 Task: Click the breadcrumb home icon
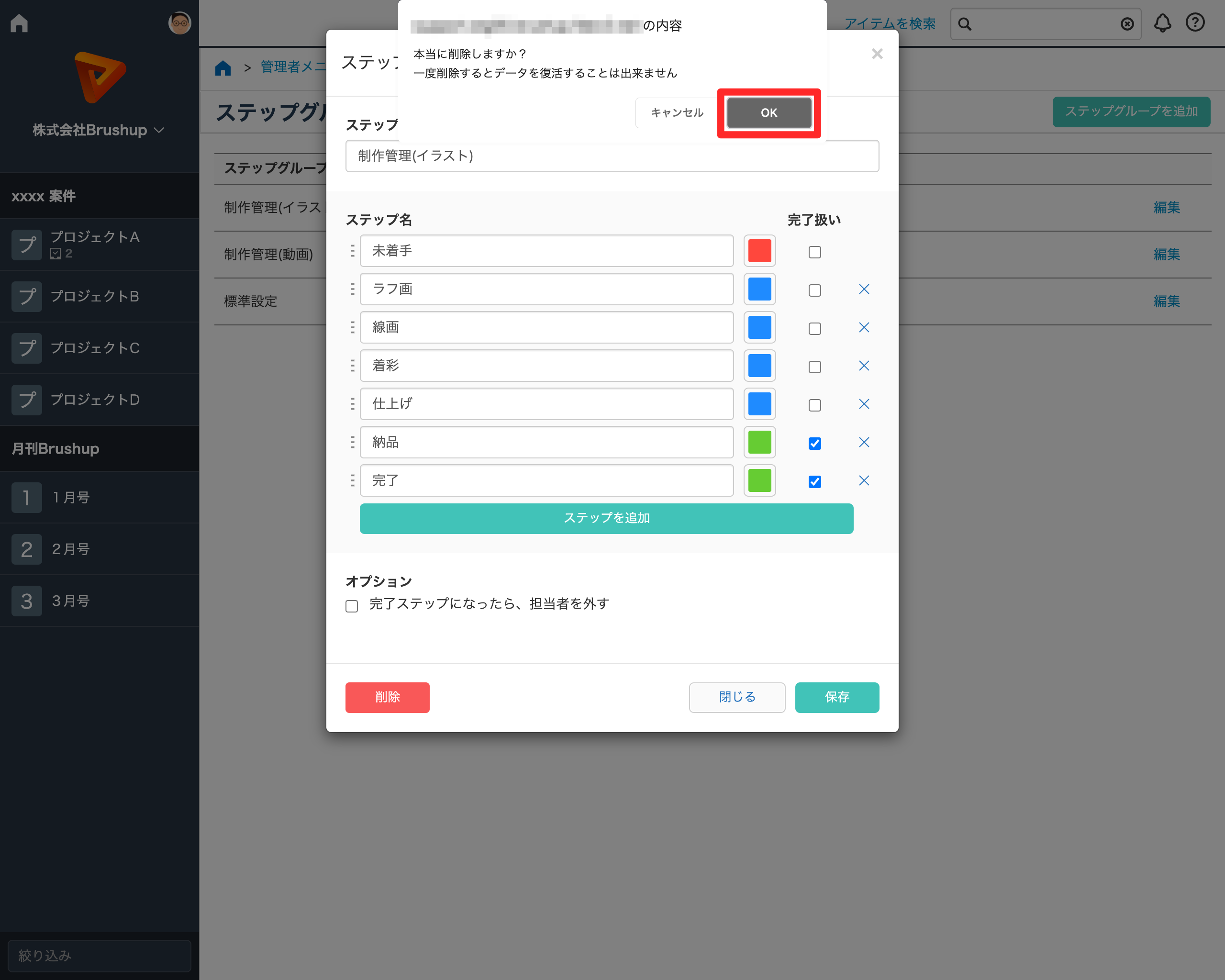tap(223, 67)
